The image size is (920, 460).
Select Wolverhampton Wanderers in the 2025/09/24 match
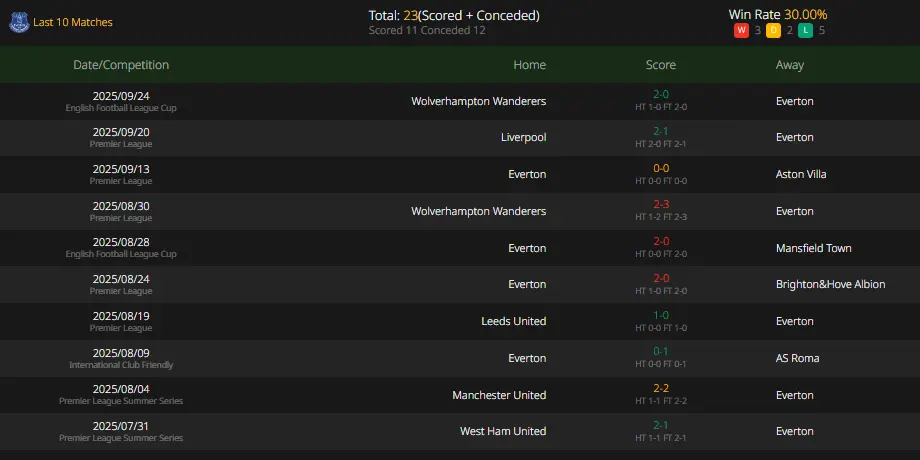coord(479,101)
